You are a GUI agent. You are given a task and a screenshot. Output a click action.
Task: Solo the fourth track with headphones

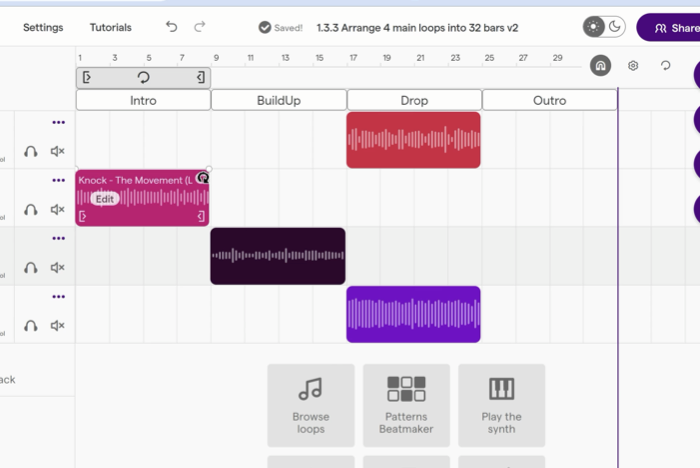pyautogui.click(x=31, y=326)
